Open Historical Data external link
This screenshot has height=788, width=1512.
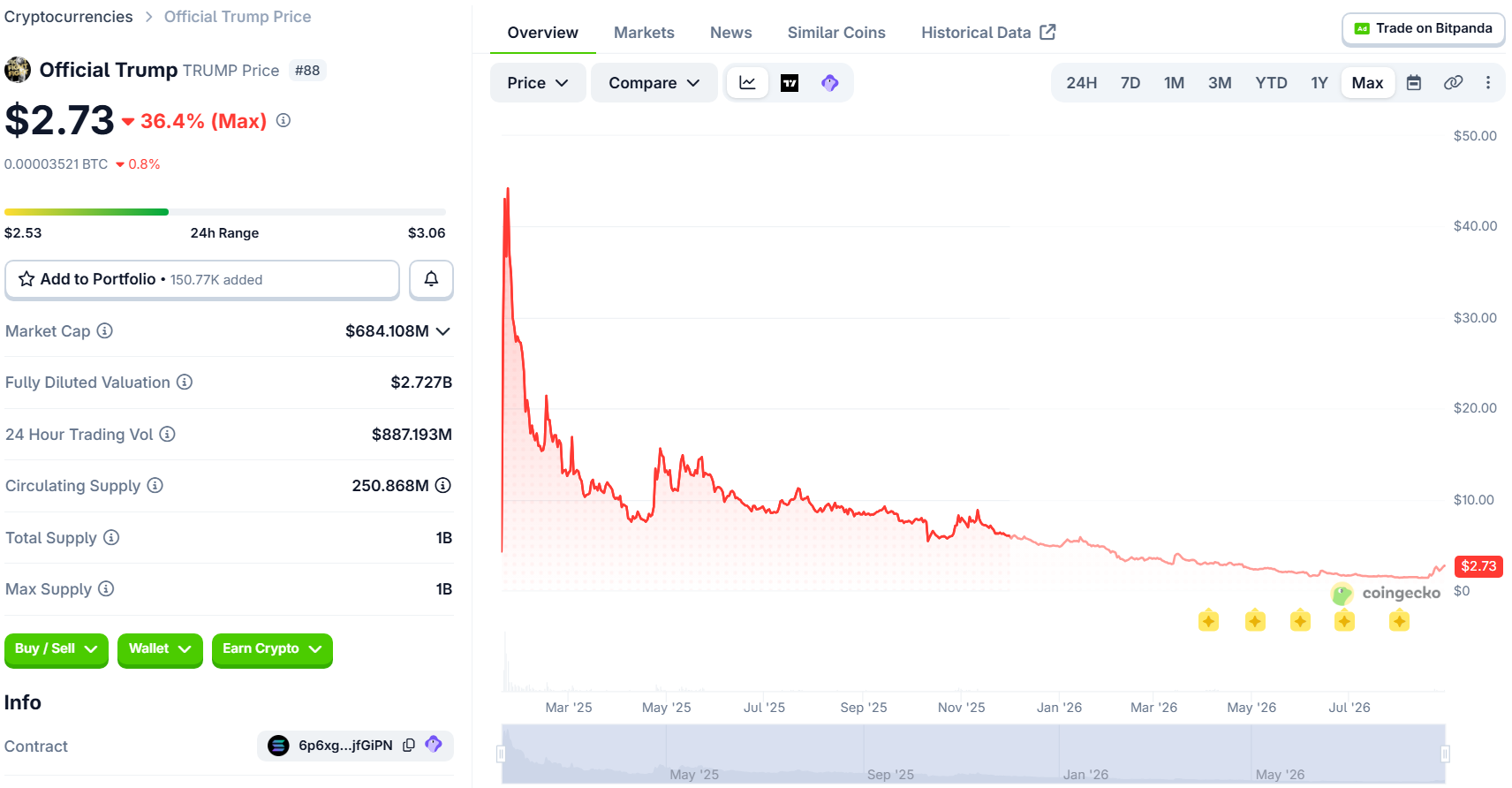[988, 33]
